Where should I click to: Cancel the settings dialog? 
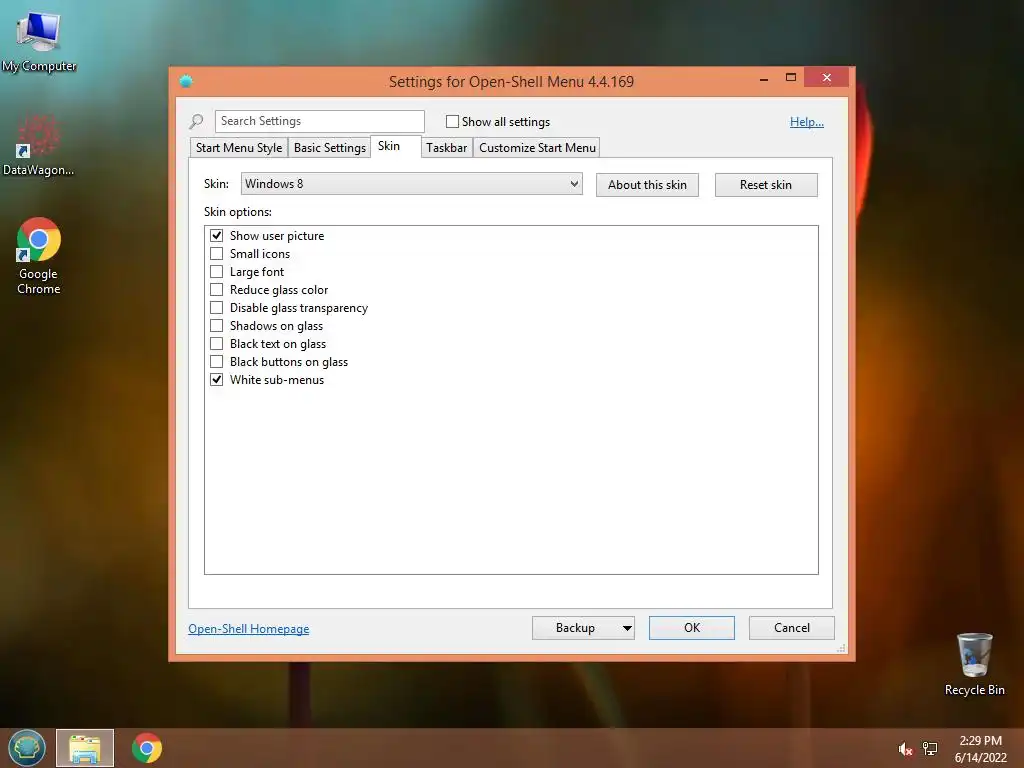(792, 628)
